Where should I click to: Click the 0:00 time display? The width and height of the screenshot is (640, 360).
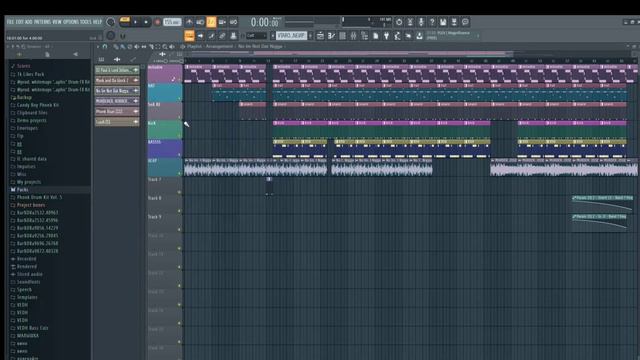pos(265,22)
